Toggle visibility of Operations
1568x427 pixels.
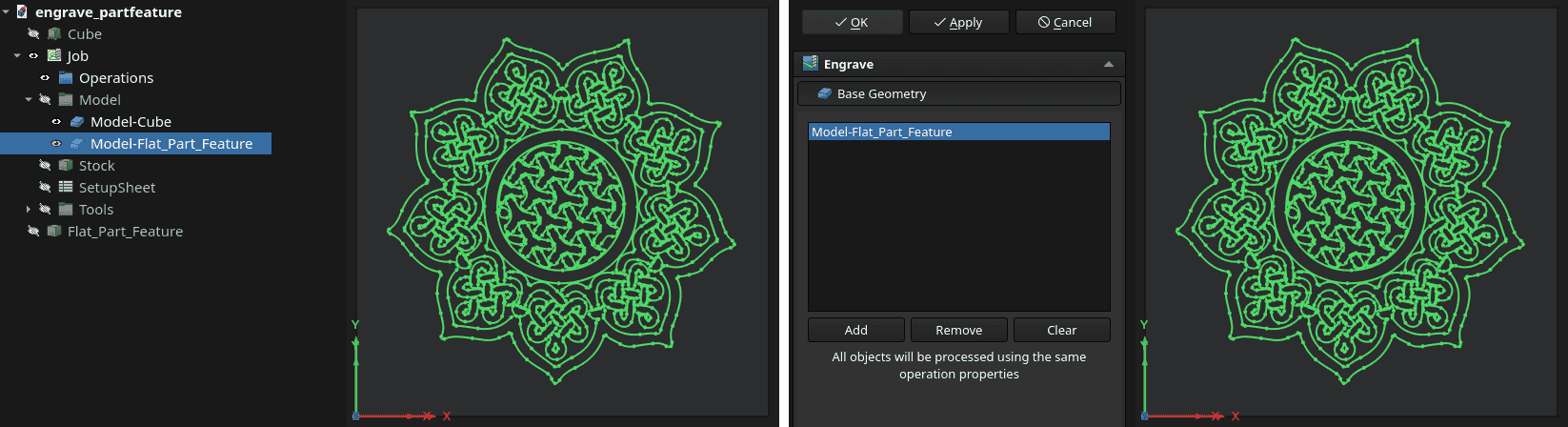(x=45, y=78)
